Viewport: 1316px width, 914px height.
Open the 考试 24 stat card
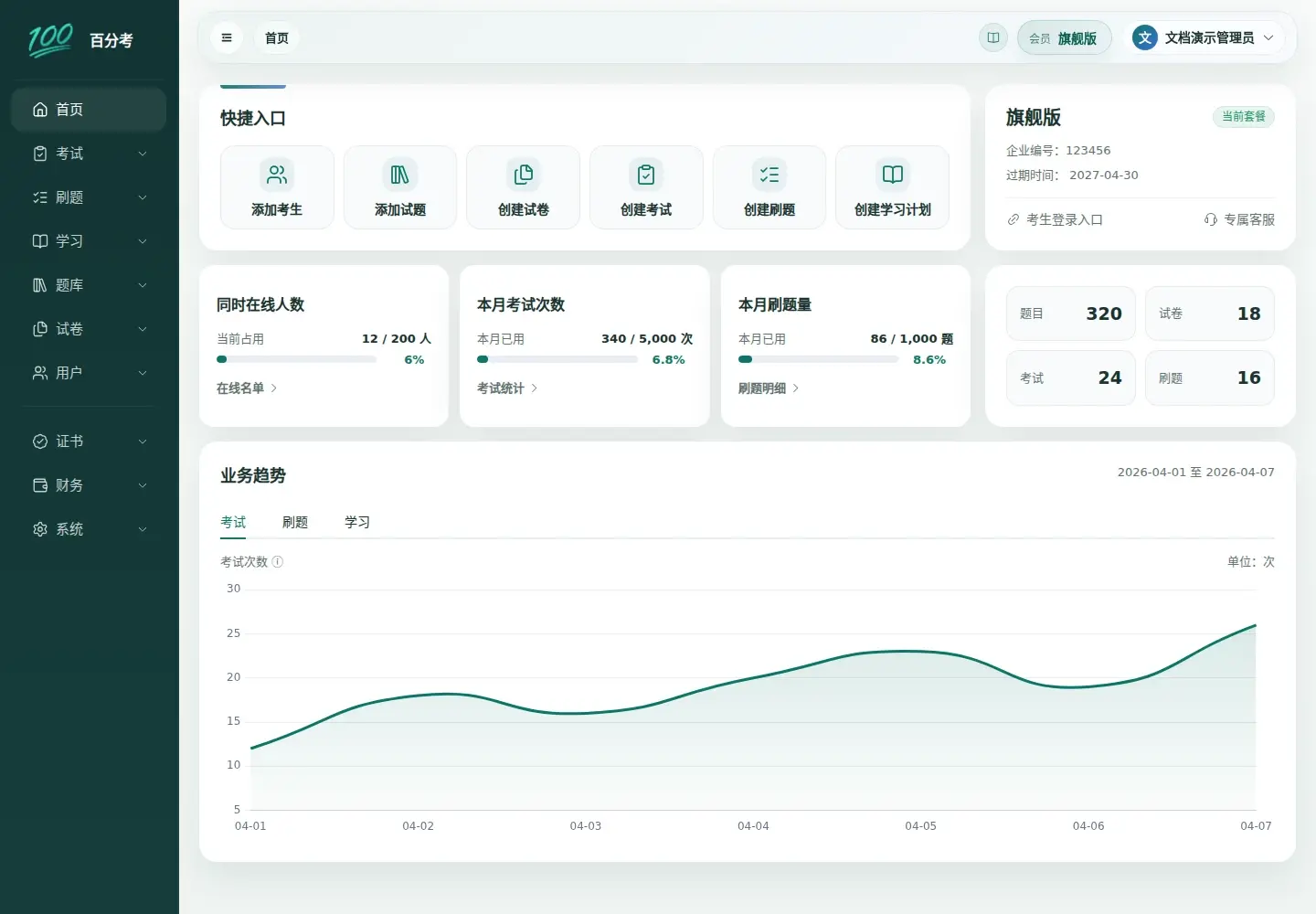1071,377
